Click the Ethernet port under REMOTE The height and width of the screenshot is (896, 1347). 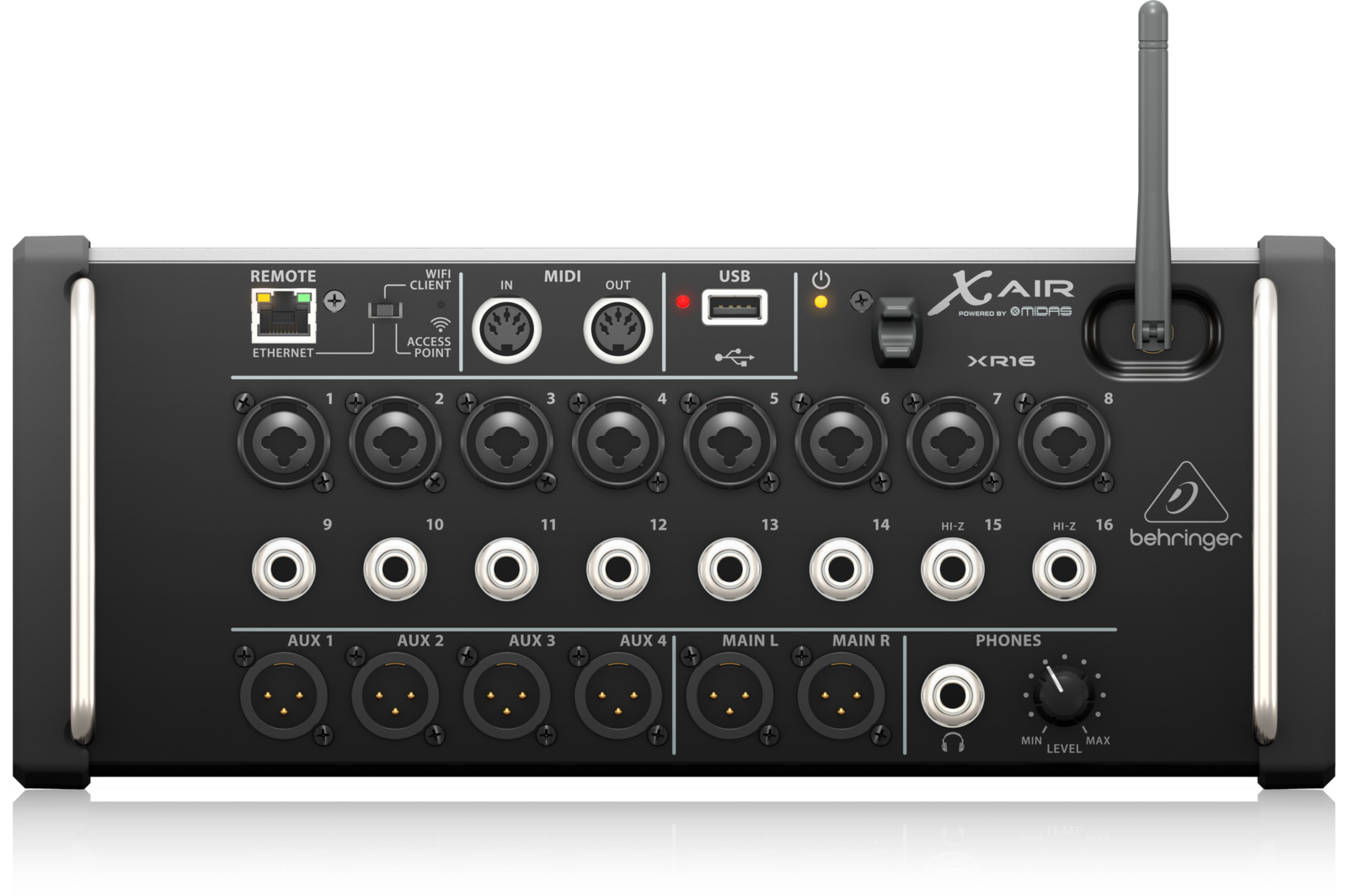point(283,315)
